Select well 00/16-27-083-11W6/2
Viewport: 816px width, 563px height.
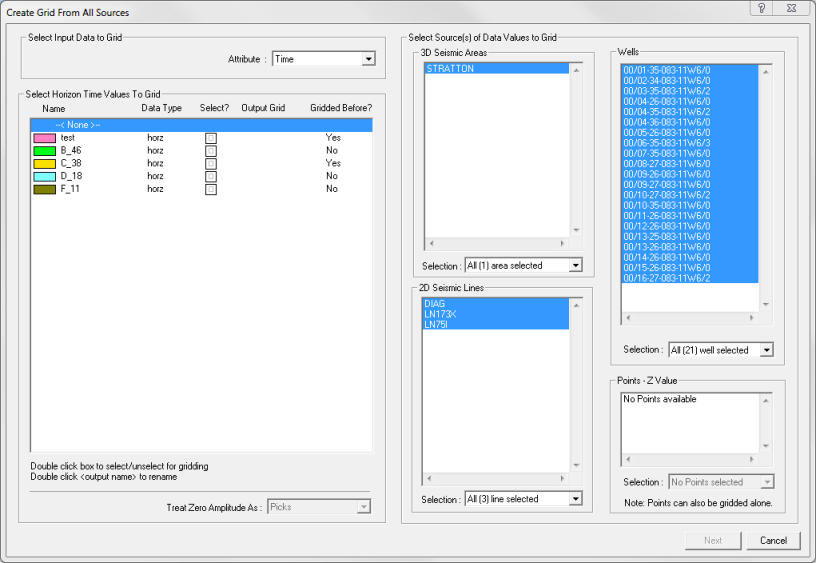point(690,278)
